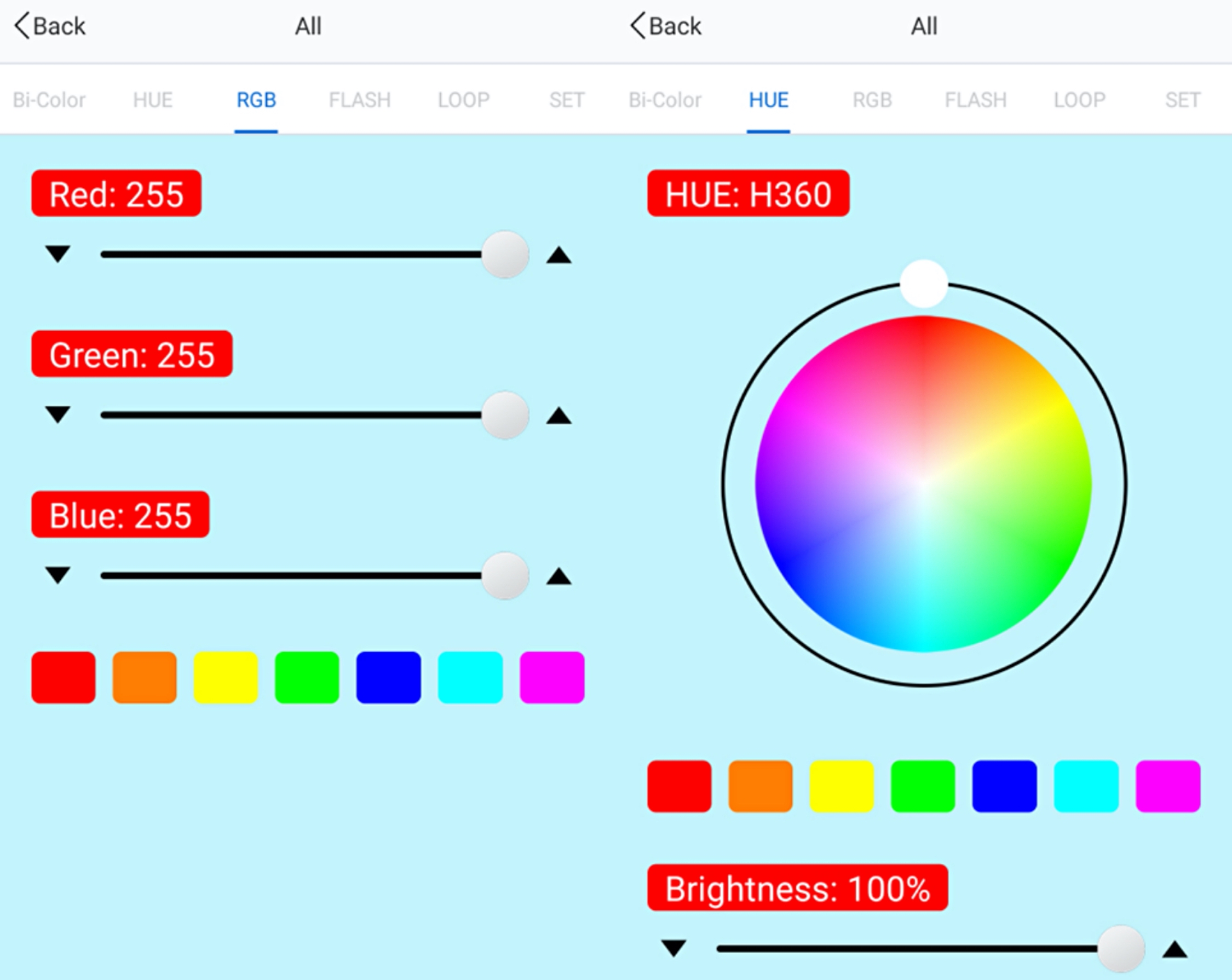Viewport: 1232px width, 980px height.
Task: Open SET tab in right panel
Action: tap(1182, 100)
